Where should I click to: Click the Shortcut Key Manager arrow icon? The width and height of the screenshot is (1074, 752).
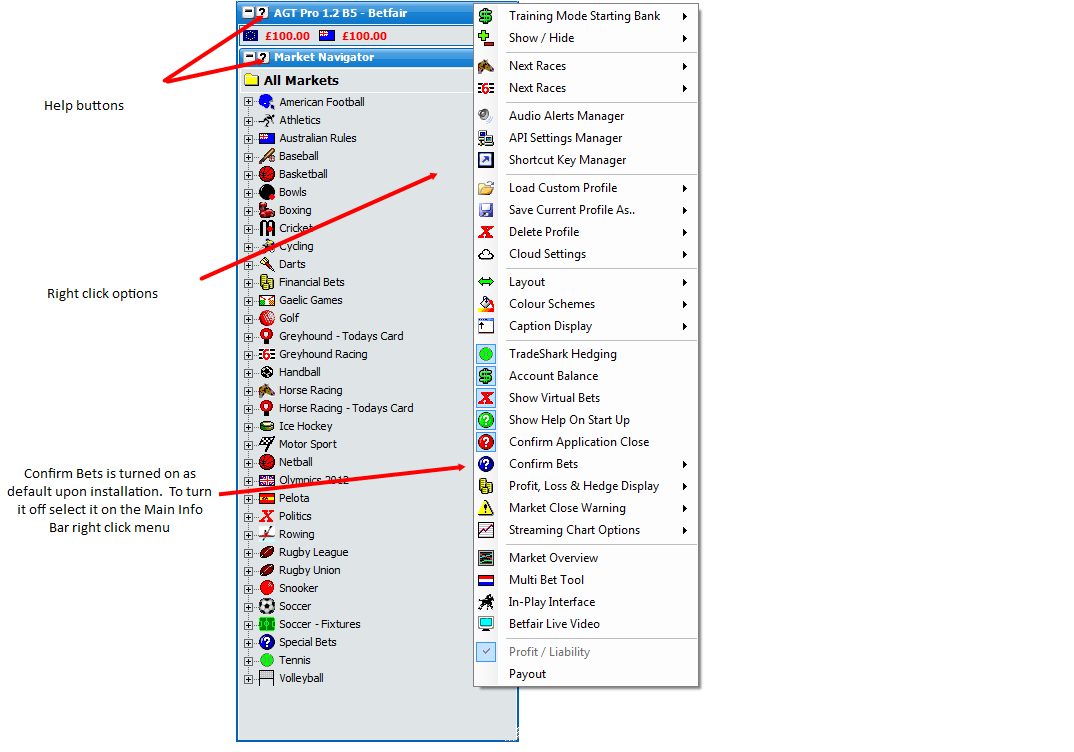click(x=486, y=160)
